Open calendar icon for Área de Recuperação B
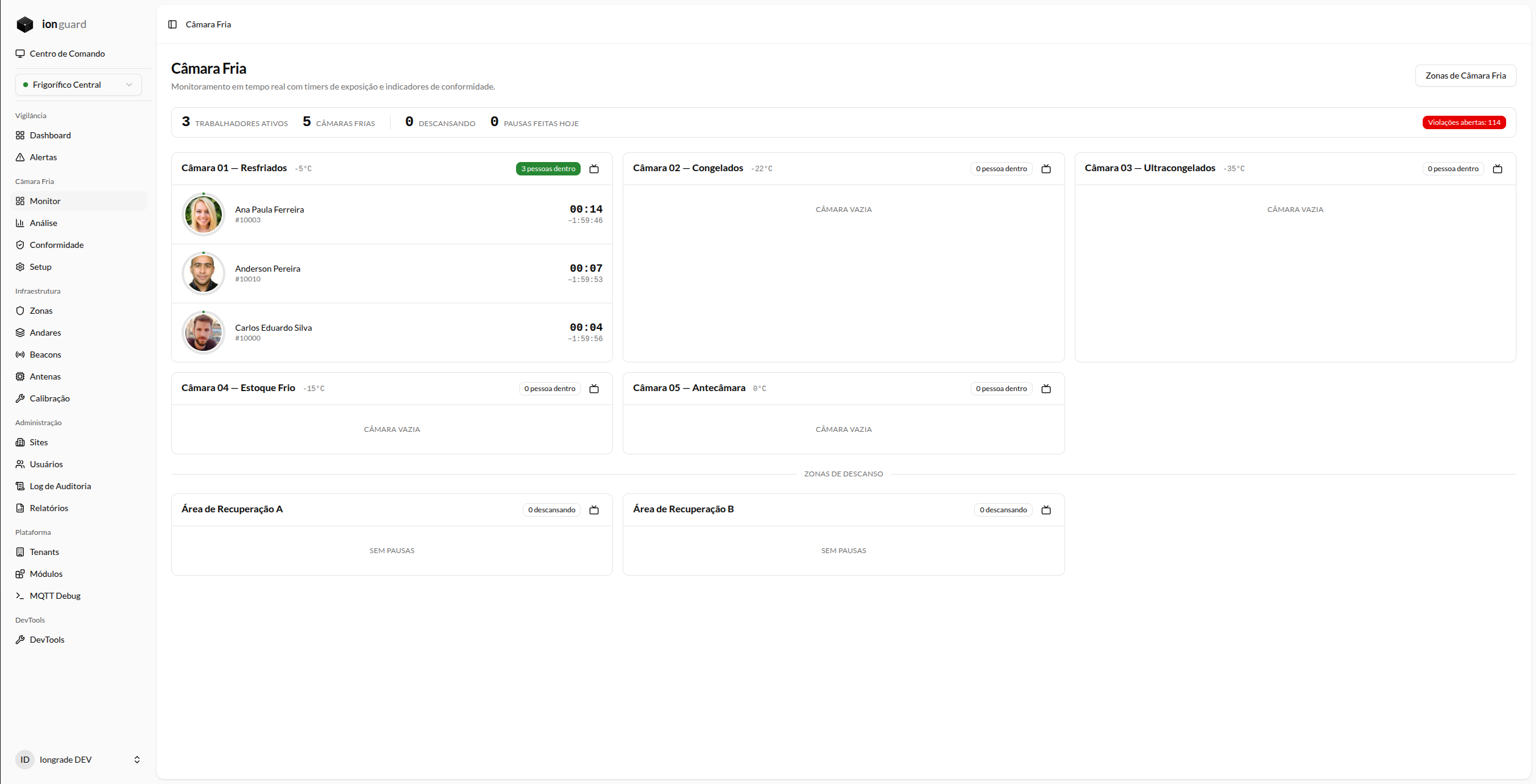Viewport: 1536px width, 784px height. pyautogui.click(x=1046, y=510)
